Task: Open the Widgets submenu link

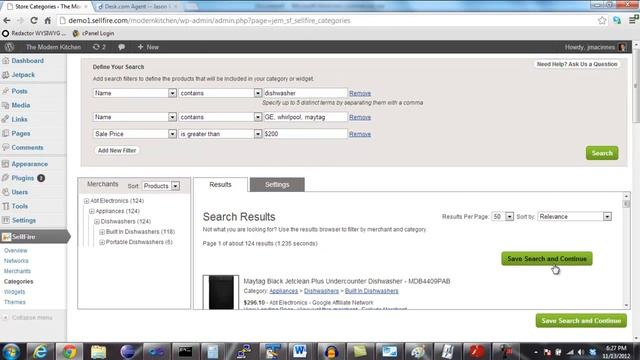Action: pos(15,292)
